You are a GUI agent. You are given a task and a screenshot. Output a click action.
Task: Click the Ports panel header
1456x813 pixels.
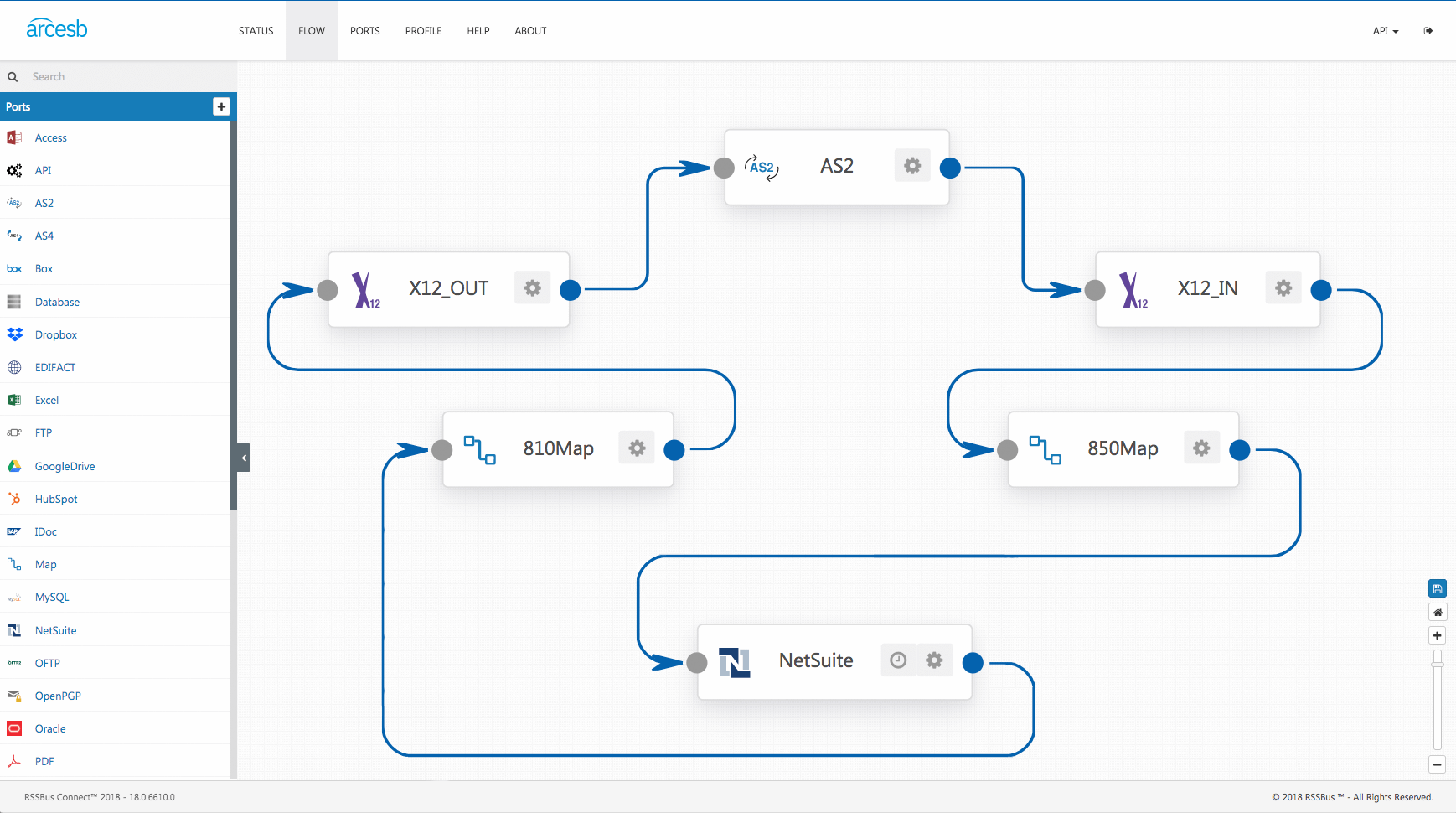click(118, 106)
